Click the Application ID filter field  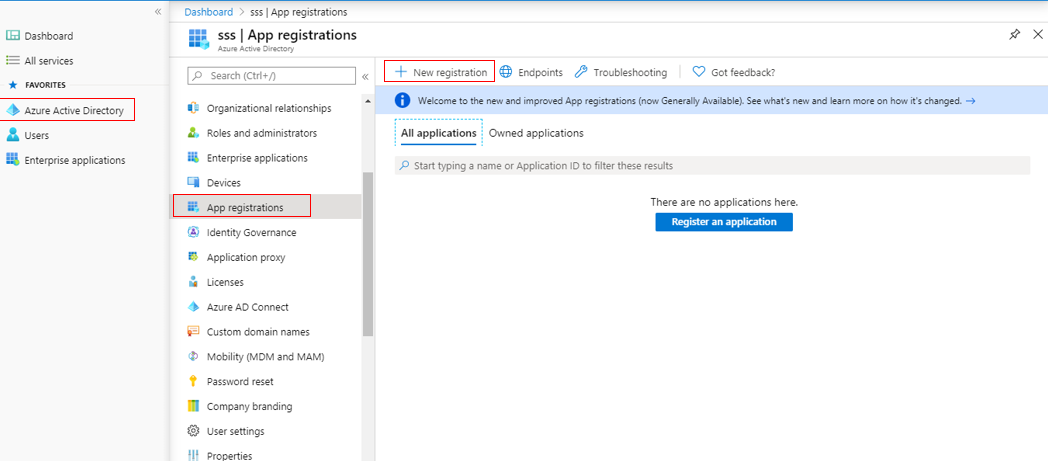[x=712, y=166]
